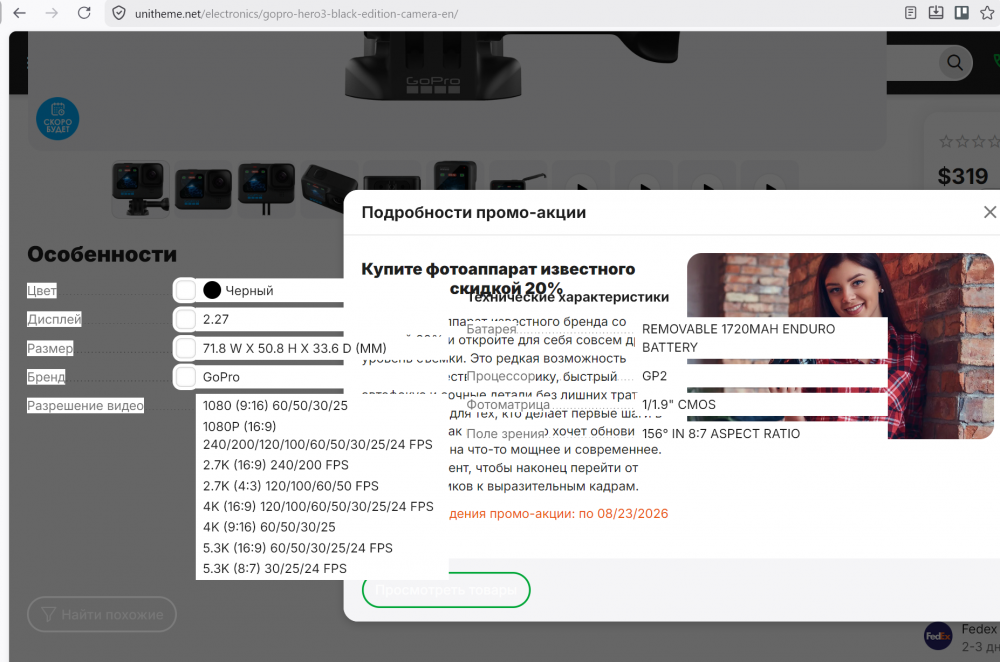Open the first GoPro gallery thumbnail
Viewport: 1000px width, 662px height.
click(141, 187)
